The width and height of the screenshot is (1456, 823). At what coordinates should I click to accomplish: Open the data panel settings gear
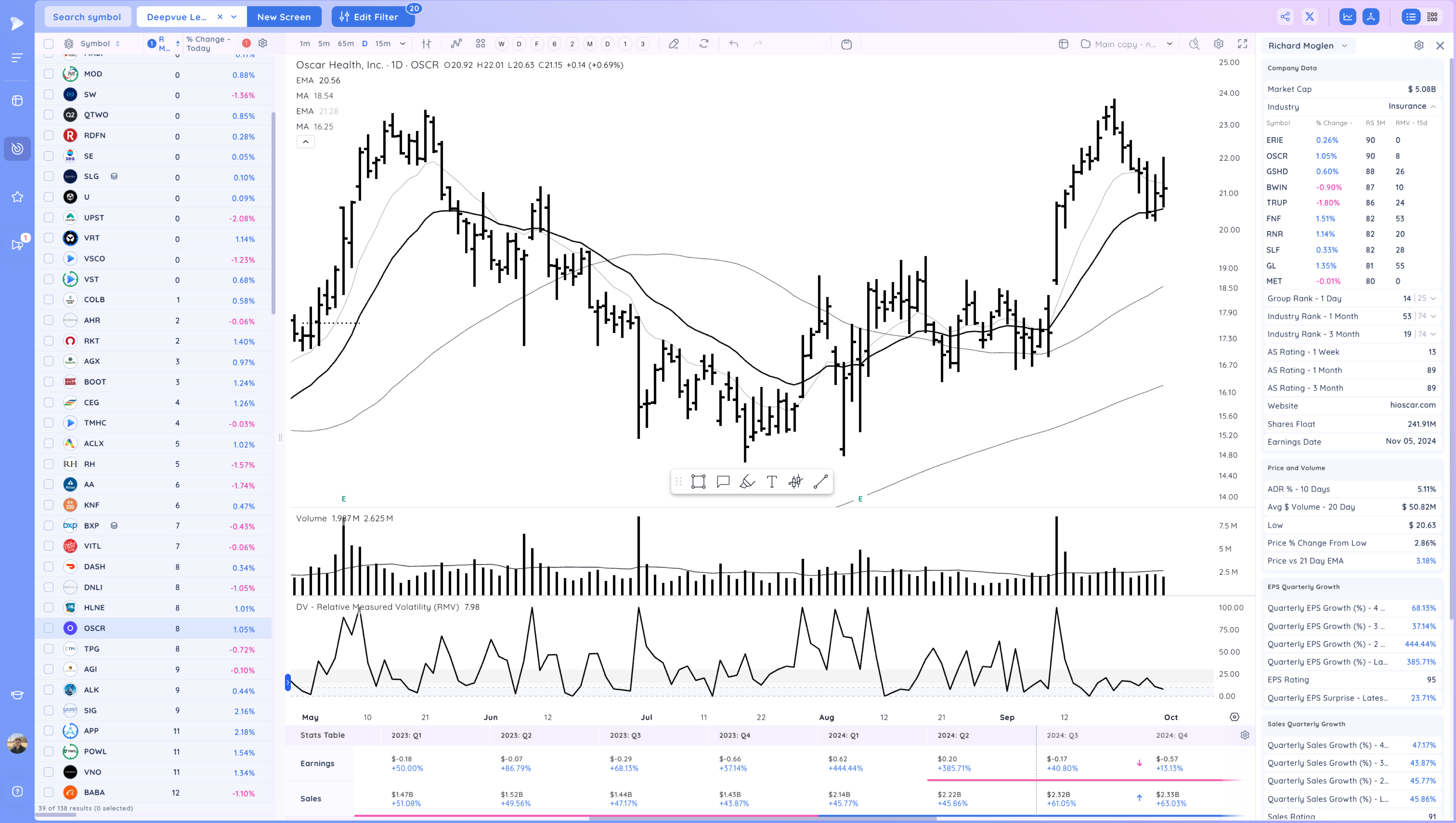(x=1419, y=45)
